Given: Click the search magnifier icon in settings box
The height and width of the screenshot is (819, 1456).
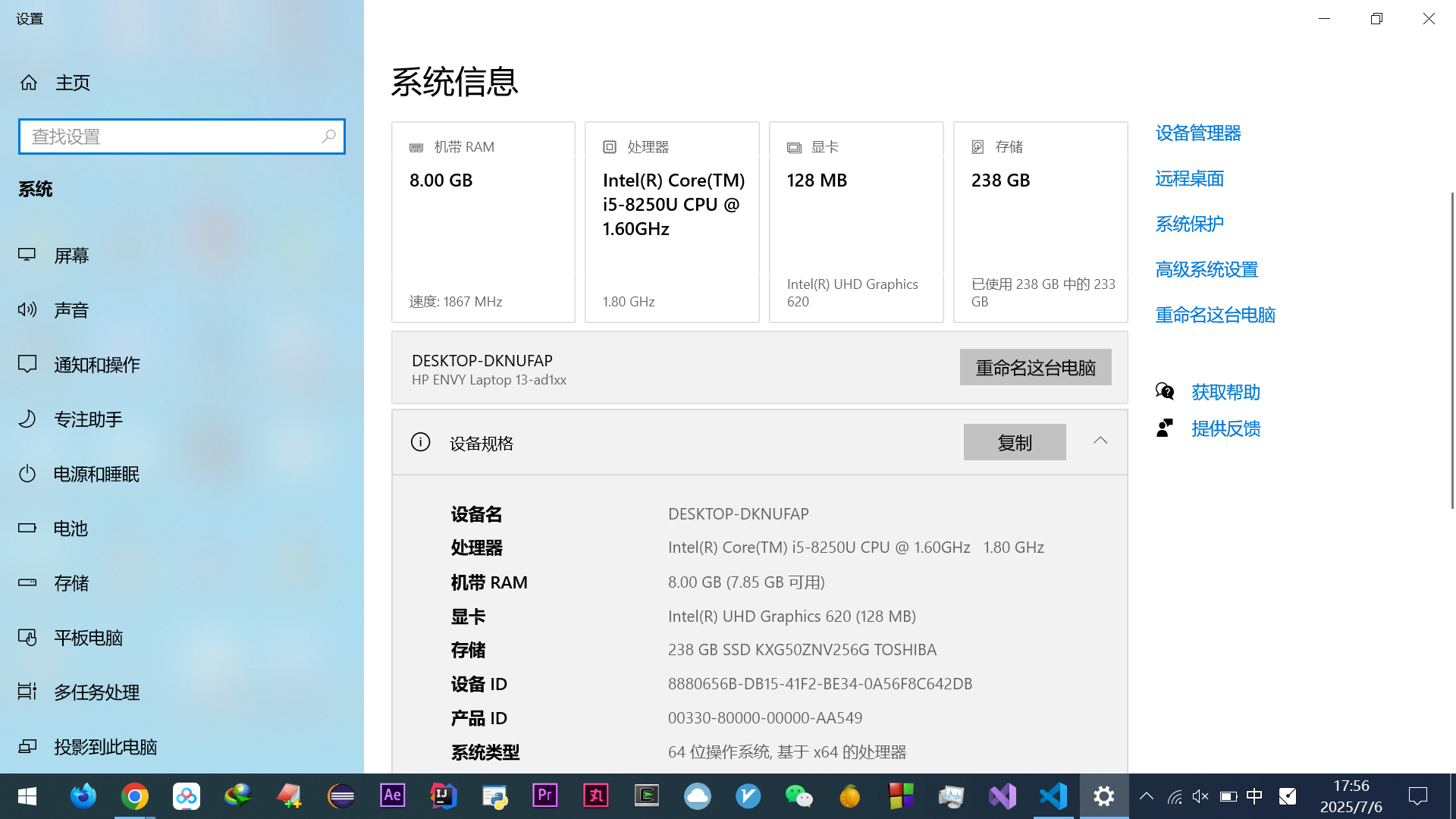Looking at the screenshot, I should (328, 136).
